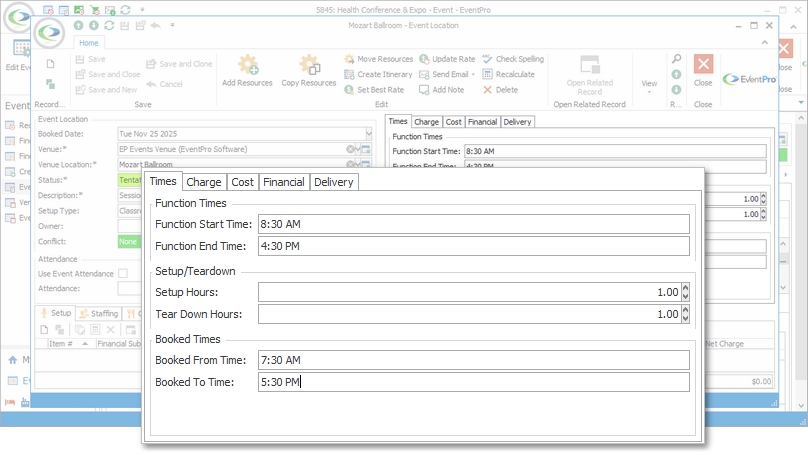Increase Setup Hours with the up arrow
The height and width of the screenshot is (455, 808).
coord(685,289)
